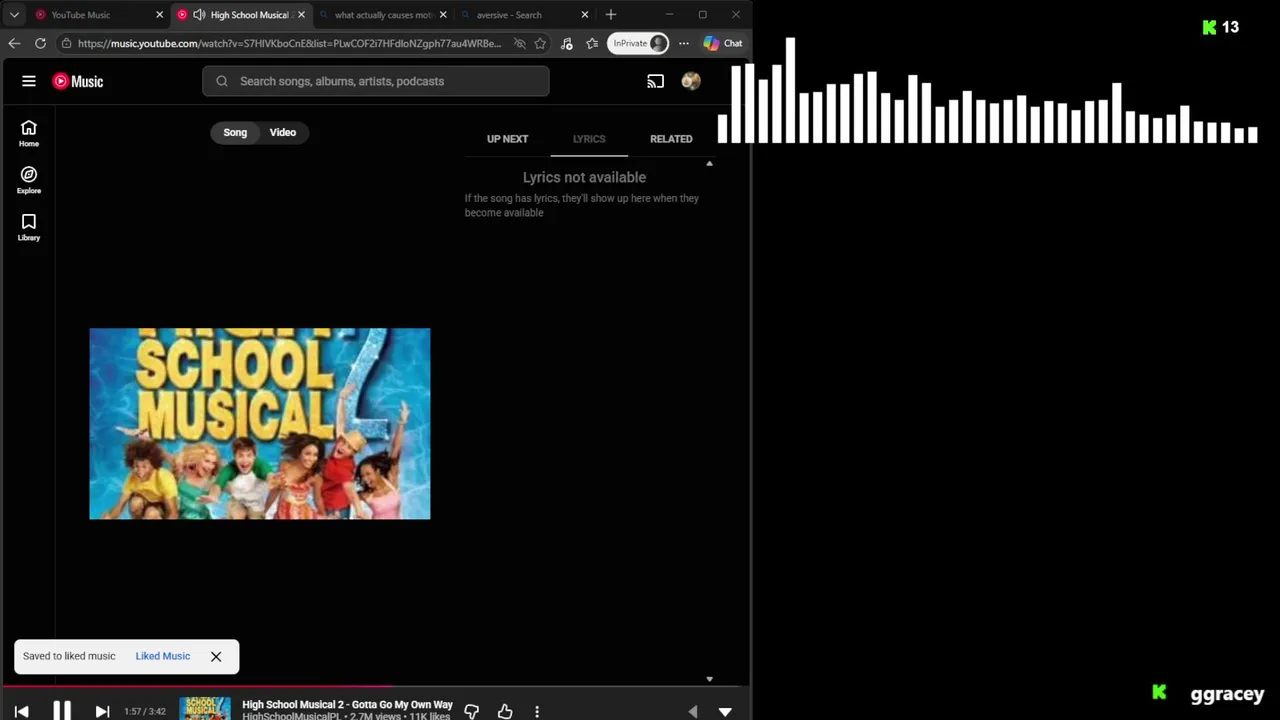Refresh the browser page
The image size is (1280, 720).
pyautogui.click(x=40, y=43)
